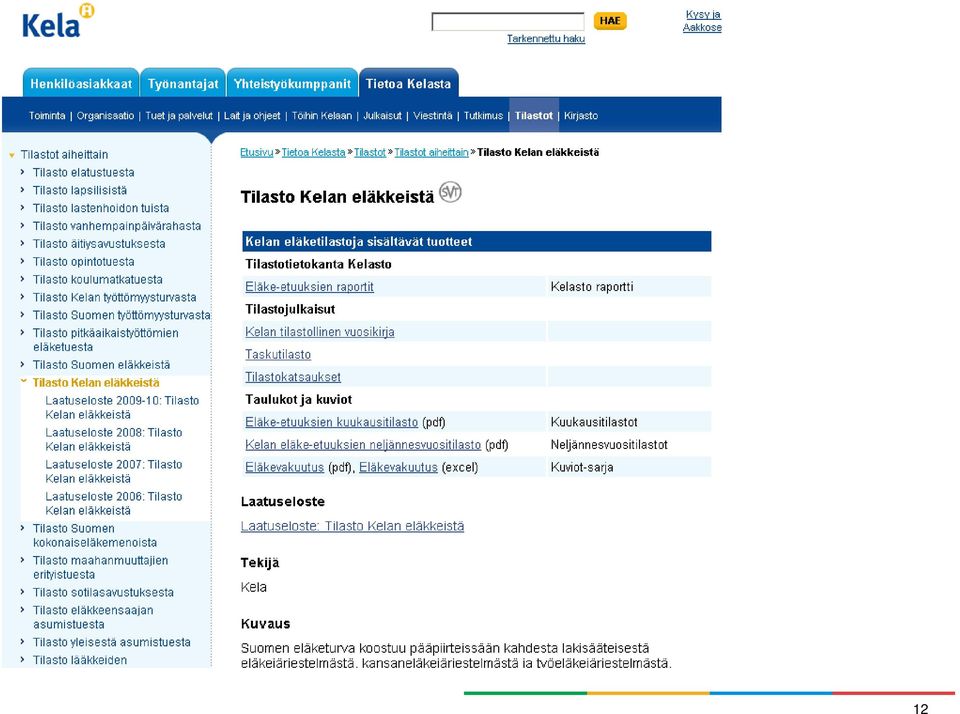Select the Tietoa Kelasta tab
This screenshot has width=960, height=714.
408,84
